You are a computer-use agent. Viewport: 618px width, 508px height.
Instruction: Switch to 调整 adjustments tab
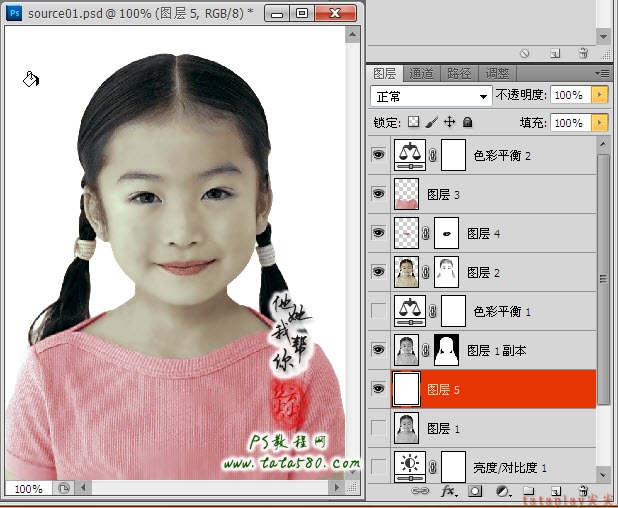coord(497,74)
